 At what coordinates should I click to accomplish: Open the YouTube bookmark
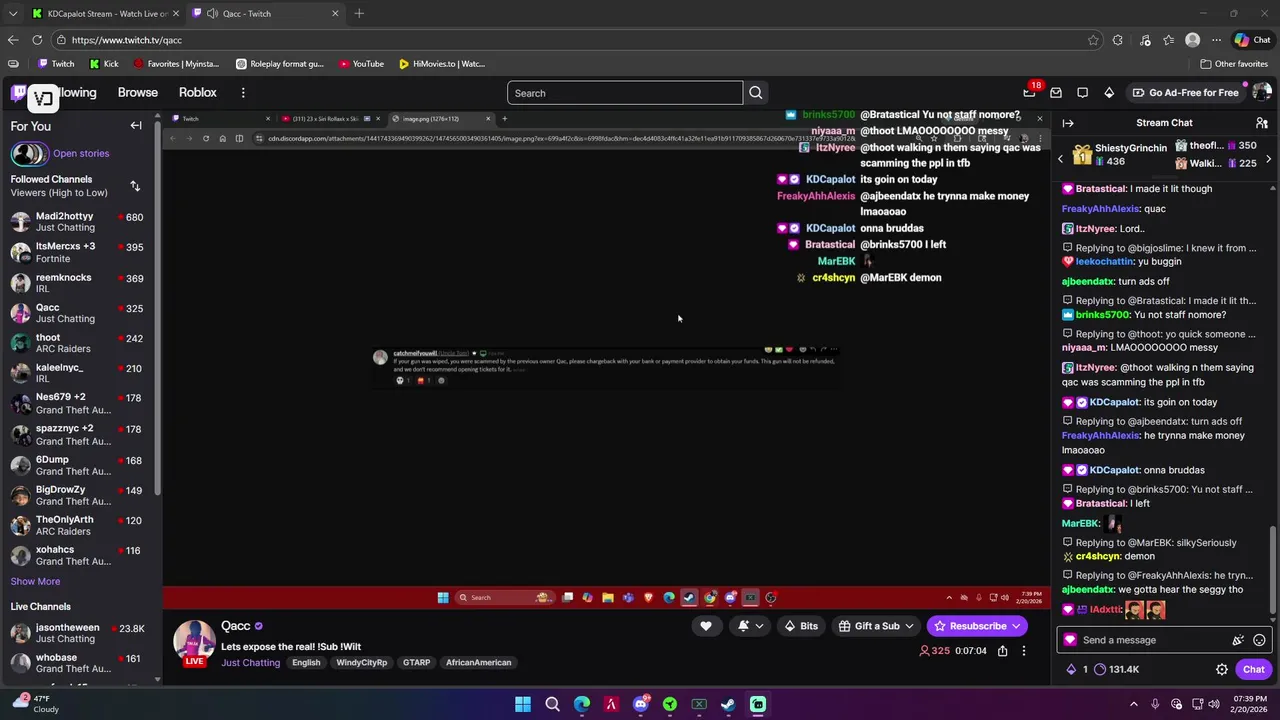[x=361, y=63]
